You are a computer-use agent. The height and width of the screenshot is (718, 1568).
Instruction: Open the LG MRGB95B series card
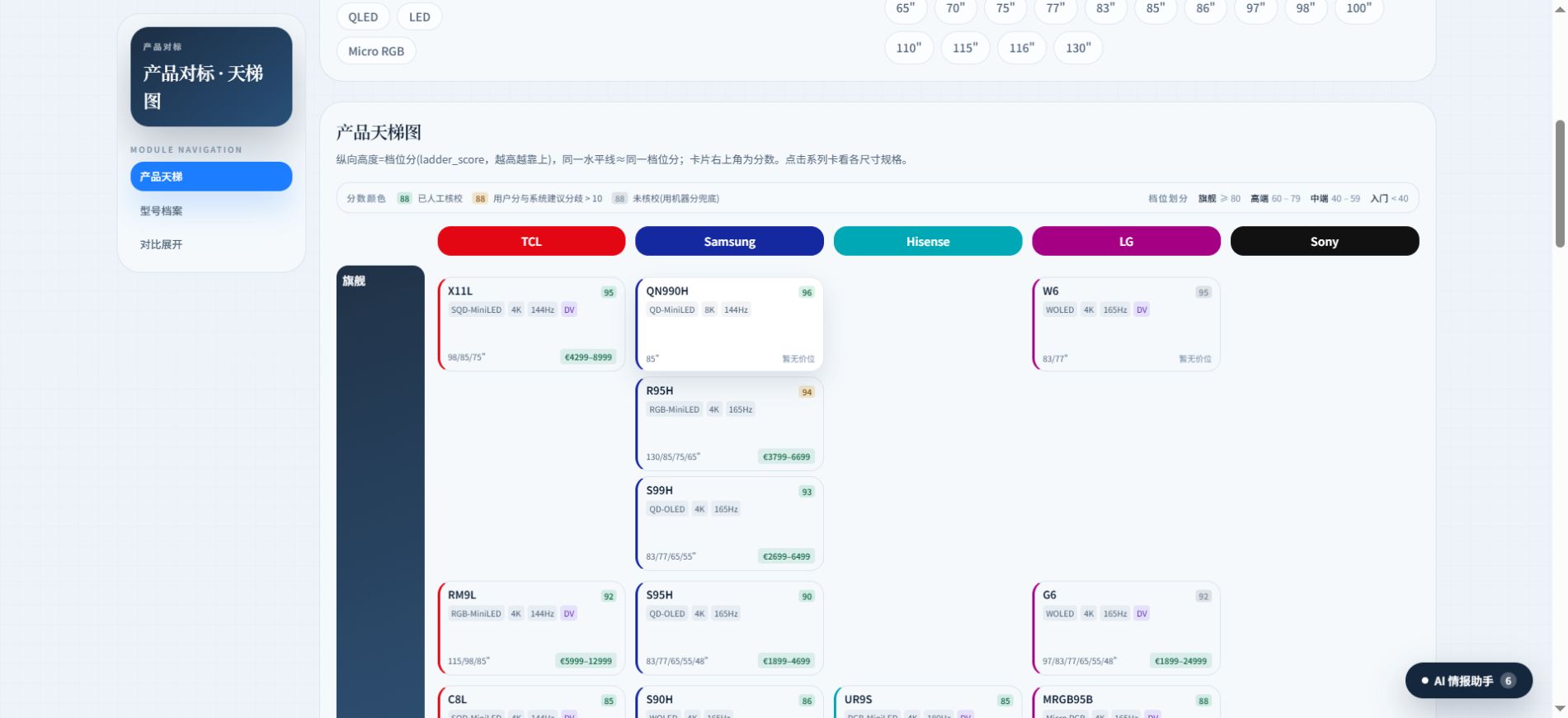(1126, 702)
